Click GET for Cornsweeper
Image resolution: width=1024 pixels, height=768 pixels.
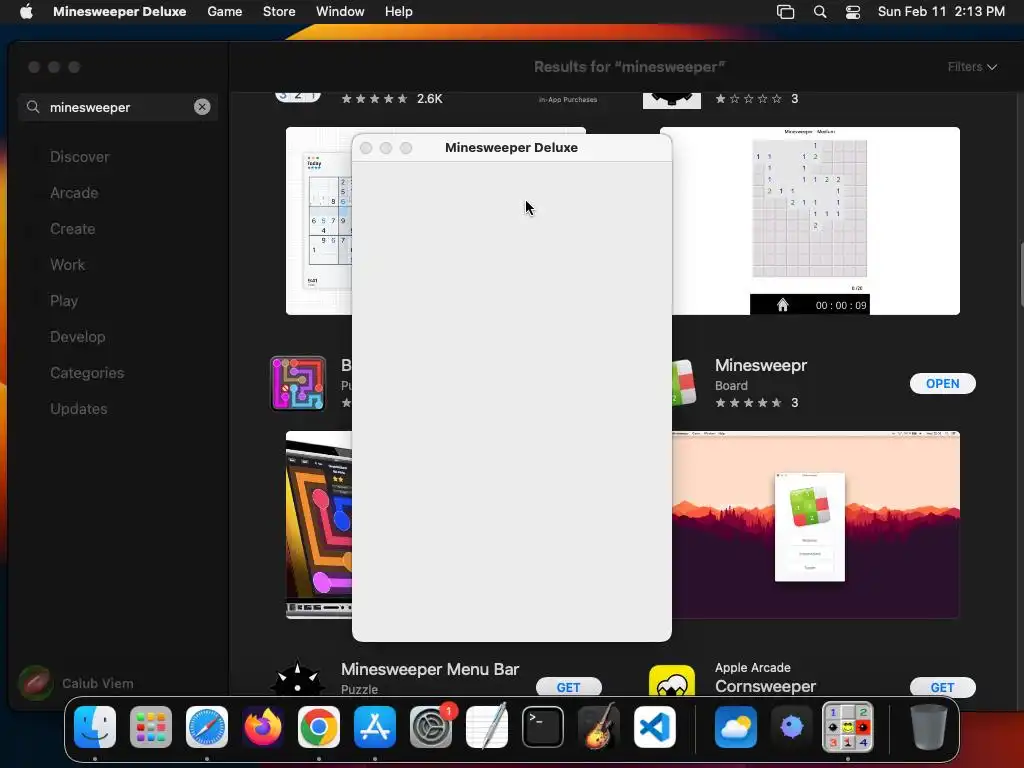tap(942, 687)
